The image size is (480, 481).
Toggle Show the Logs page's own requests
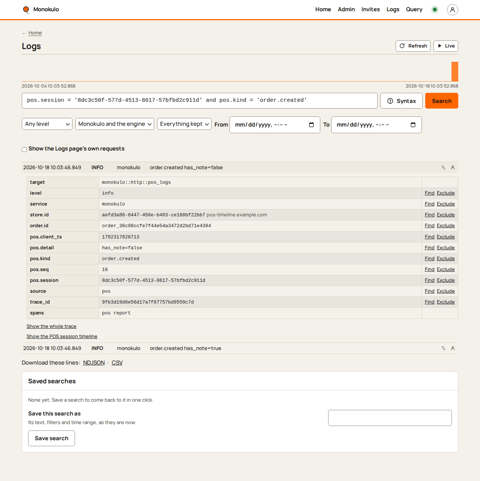point(24,149)
